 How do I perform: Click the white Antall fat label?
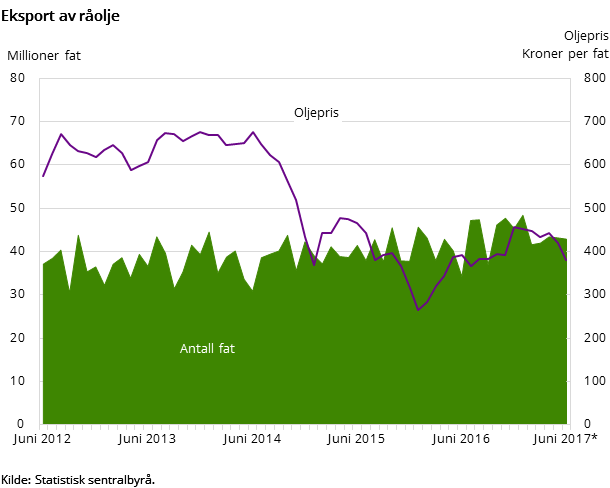click(207, 349)
